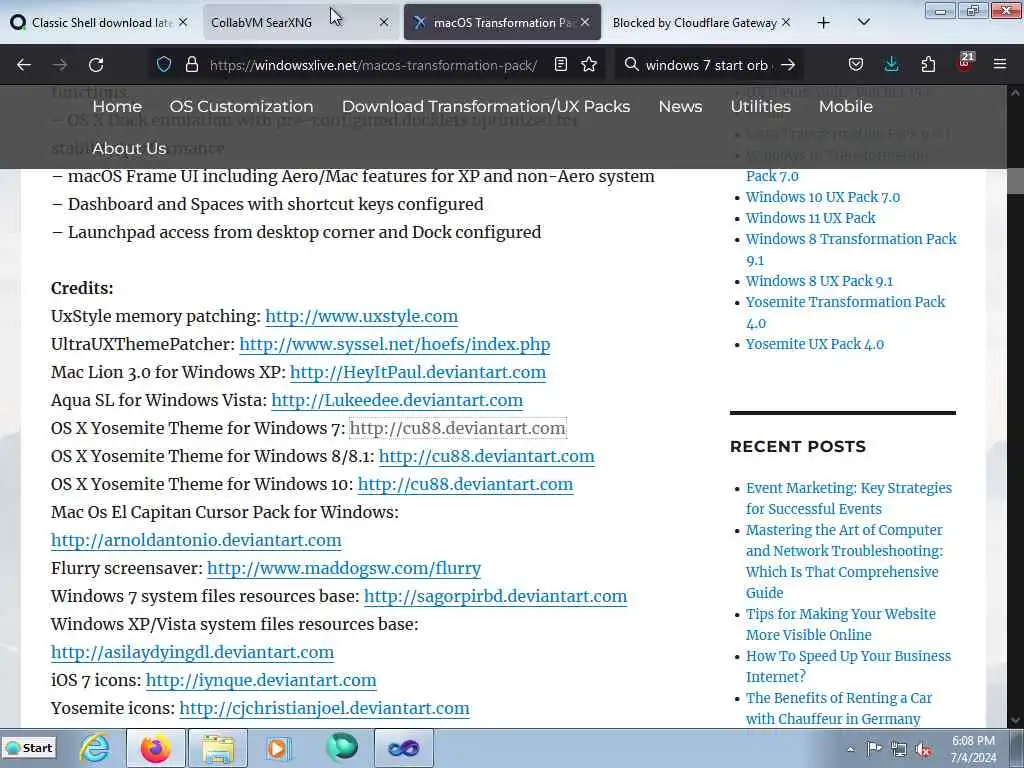The height and width of the screenshot is (768, 1024).
Task: Open Windows Media Player taskbar icon
Action: pos(279,748)
